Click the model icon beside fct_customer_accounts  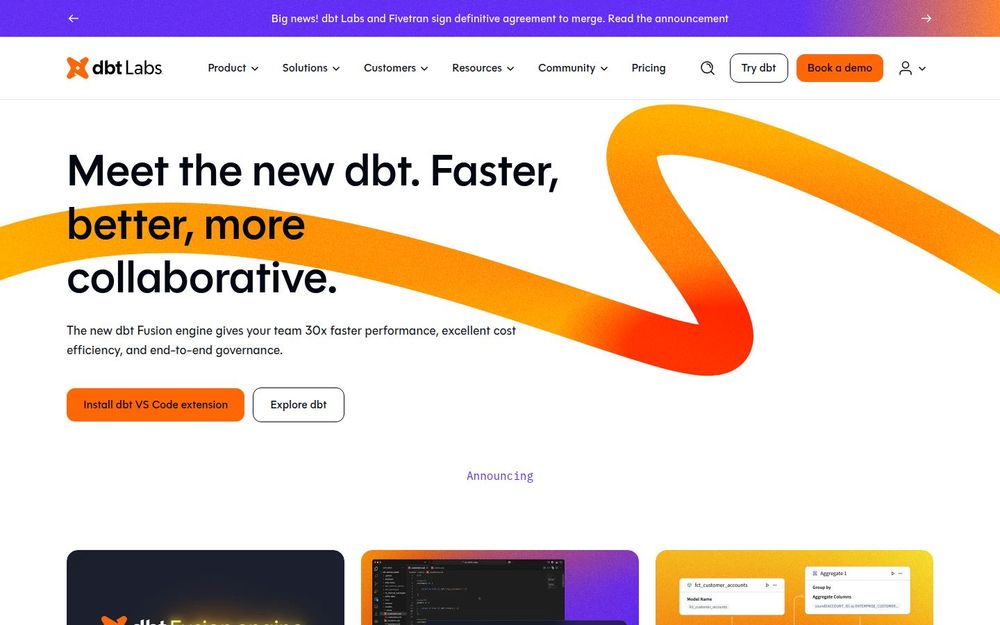coord(689,585)
